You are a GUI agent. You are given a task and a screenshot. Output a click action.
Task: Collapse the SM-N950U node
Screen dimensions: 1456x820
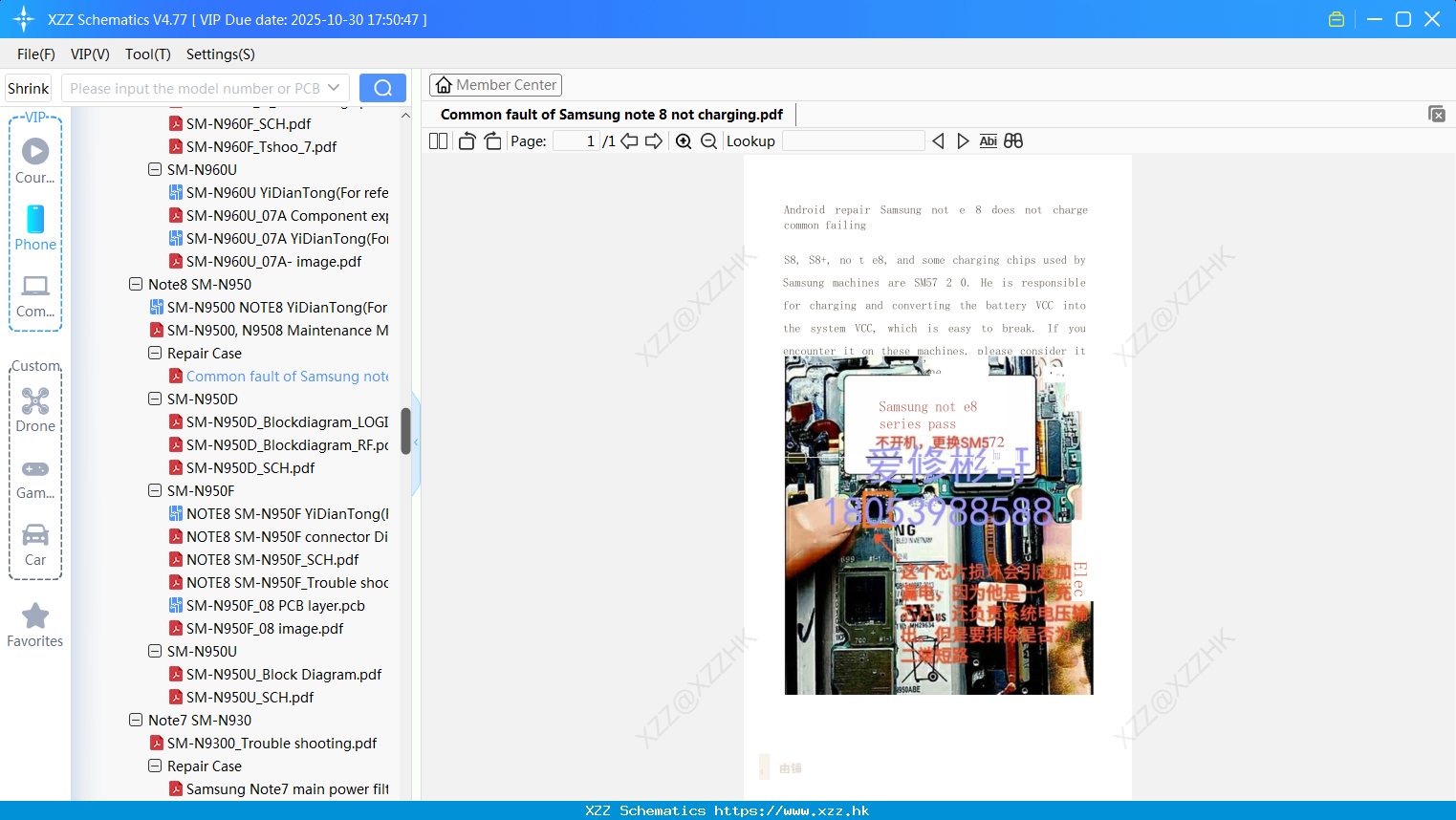coord(155,651)
